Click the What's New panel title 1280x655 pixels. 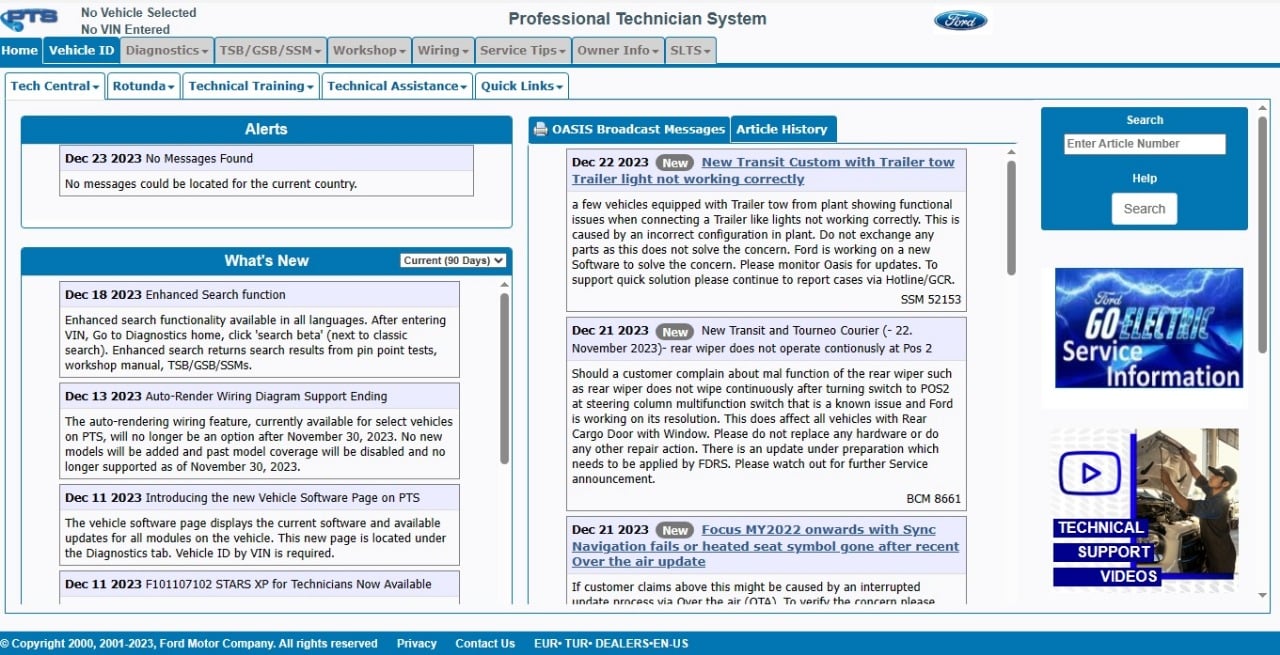click(266, 261)
